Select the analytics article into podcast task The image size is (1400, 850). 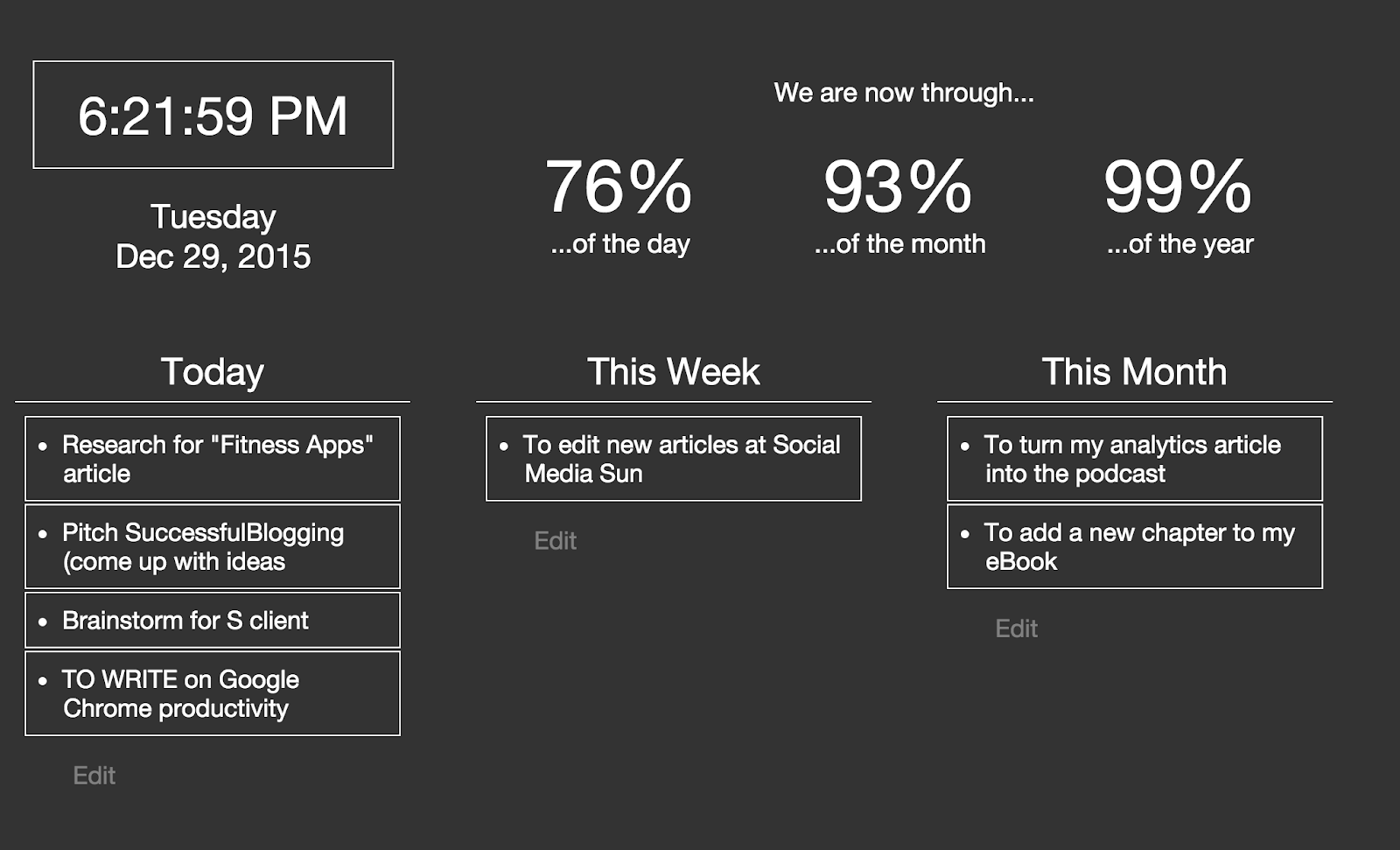tap(1135, 459)
